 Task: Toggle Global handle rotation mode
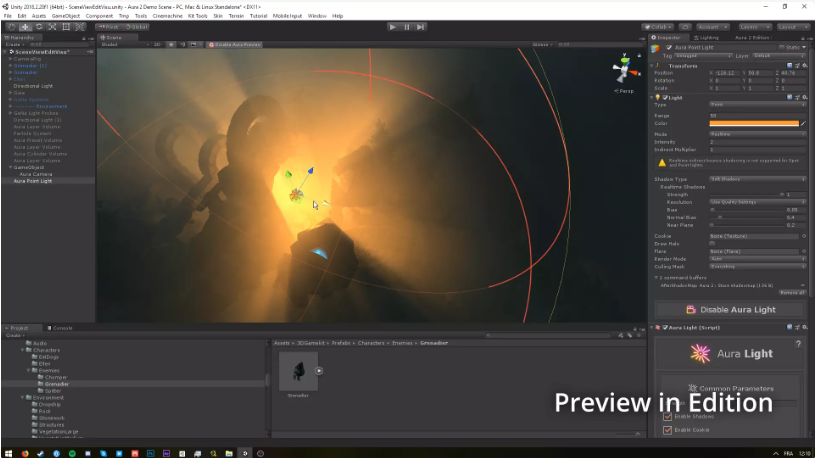coord(136,27)
